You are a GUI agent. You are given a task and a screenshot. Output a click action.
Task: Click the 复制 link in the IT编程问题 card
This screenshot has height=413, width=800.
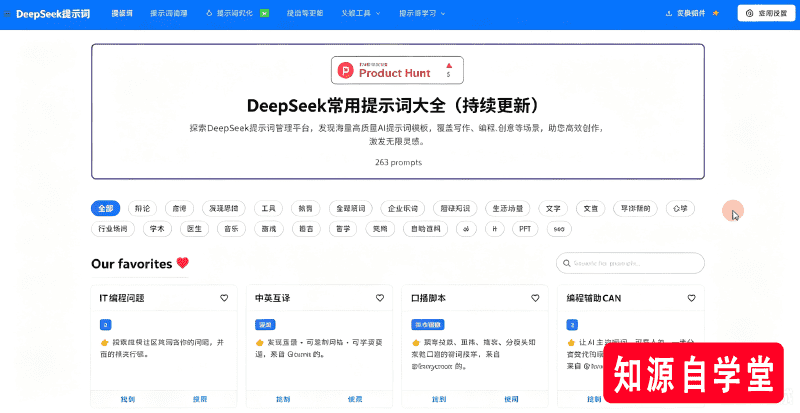(x=128, y=399)
